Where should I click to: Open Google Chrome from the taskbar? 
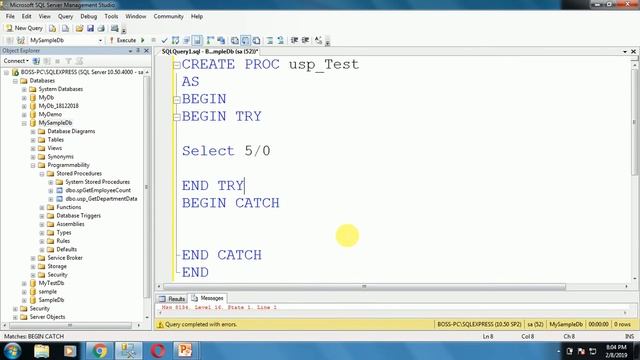pyautogui.click(x=99, y=351)
